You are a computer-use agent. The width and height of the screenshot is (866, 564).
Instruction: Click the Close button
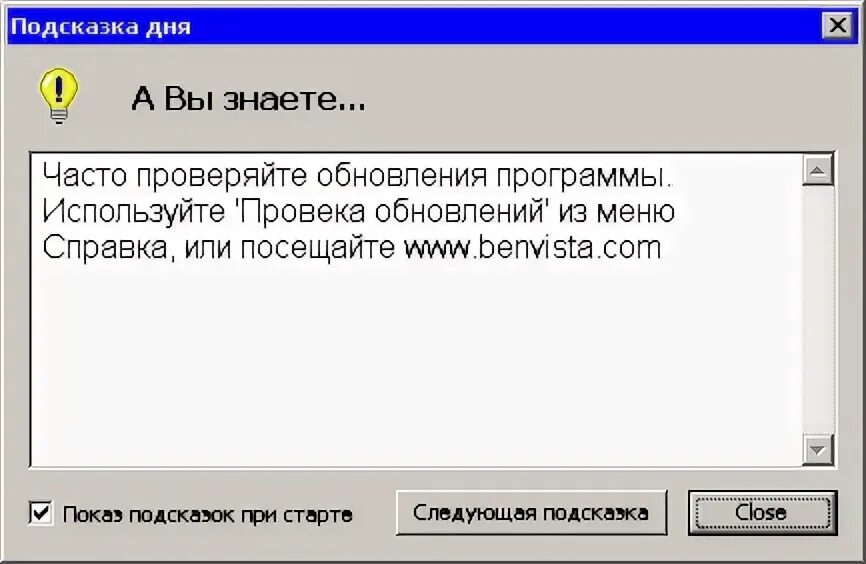point(763,513)
